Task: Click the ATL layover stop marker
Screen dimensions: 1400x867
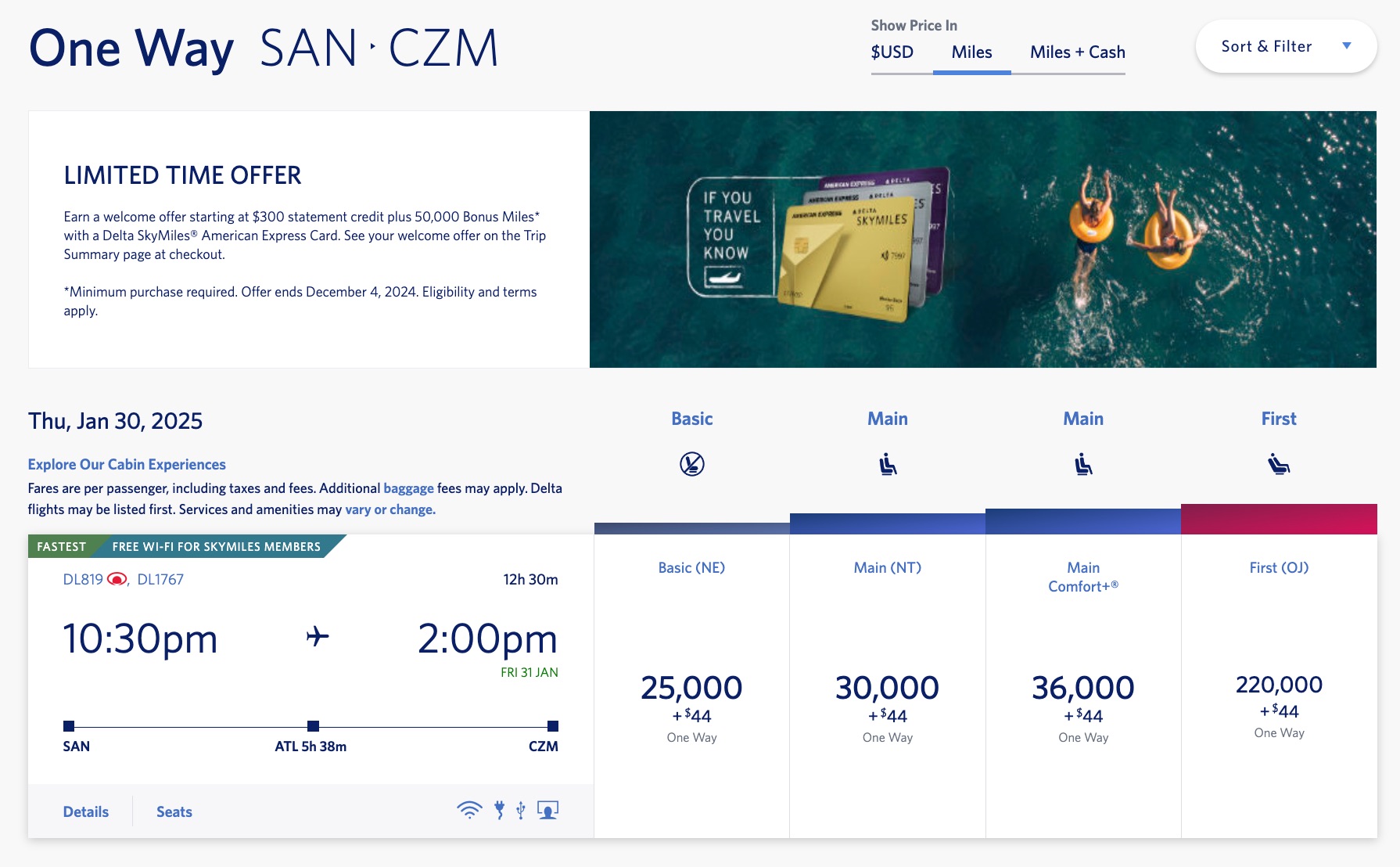Action: 314,725
